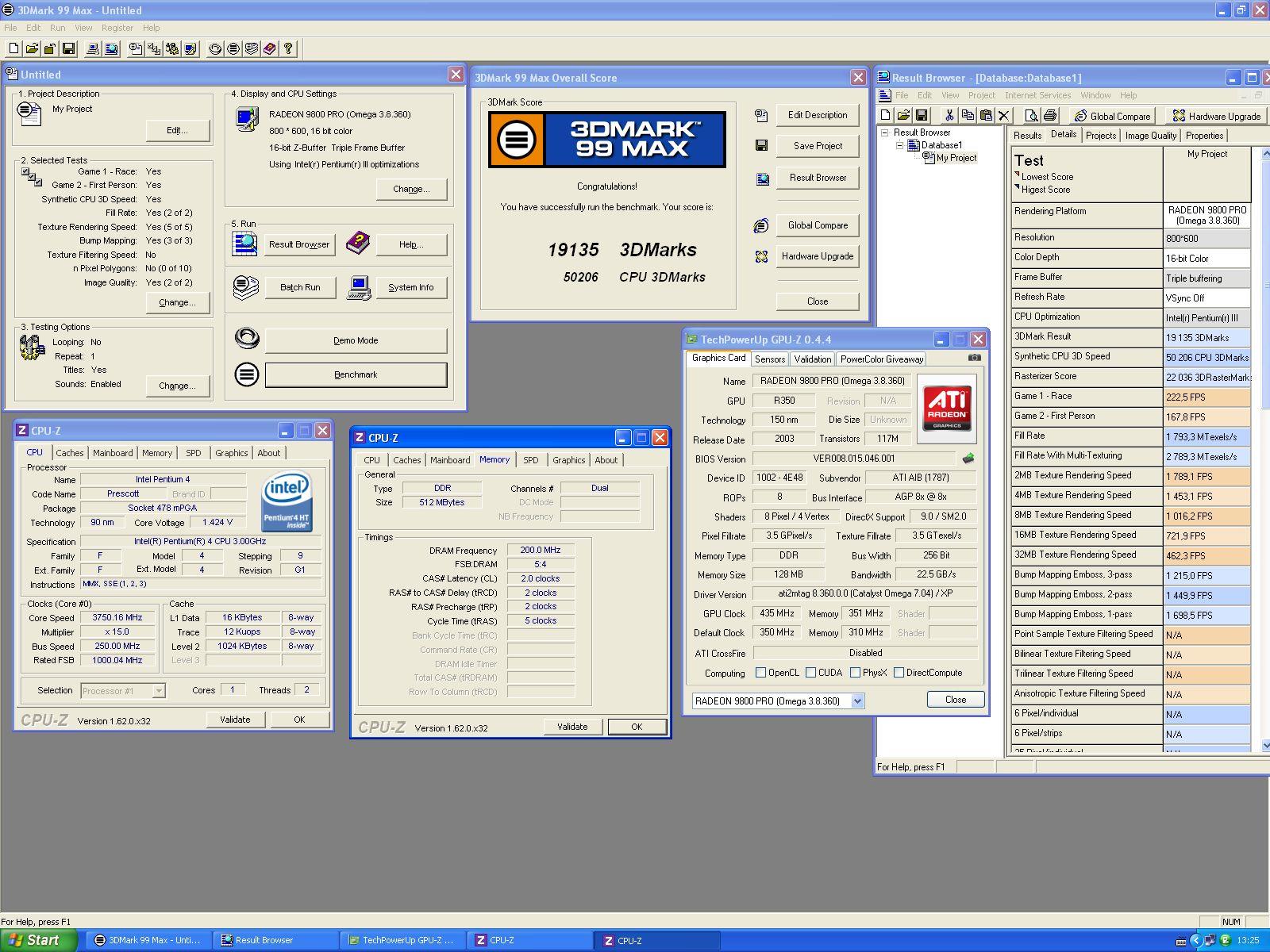The image size is (1270, 952).
Task: Select My Project item in Result Browser tree
Action: 956,158
